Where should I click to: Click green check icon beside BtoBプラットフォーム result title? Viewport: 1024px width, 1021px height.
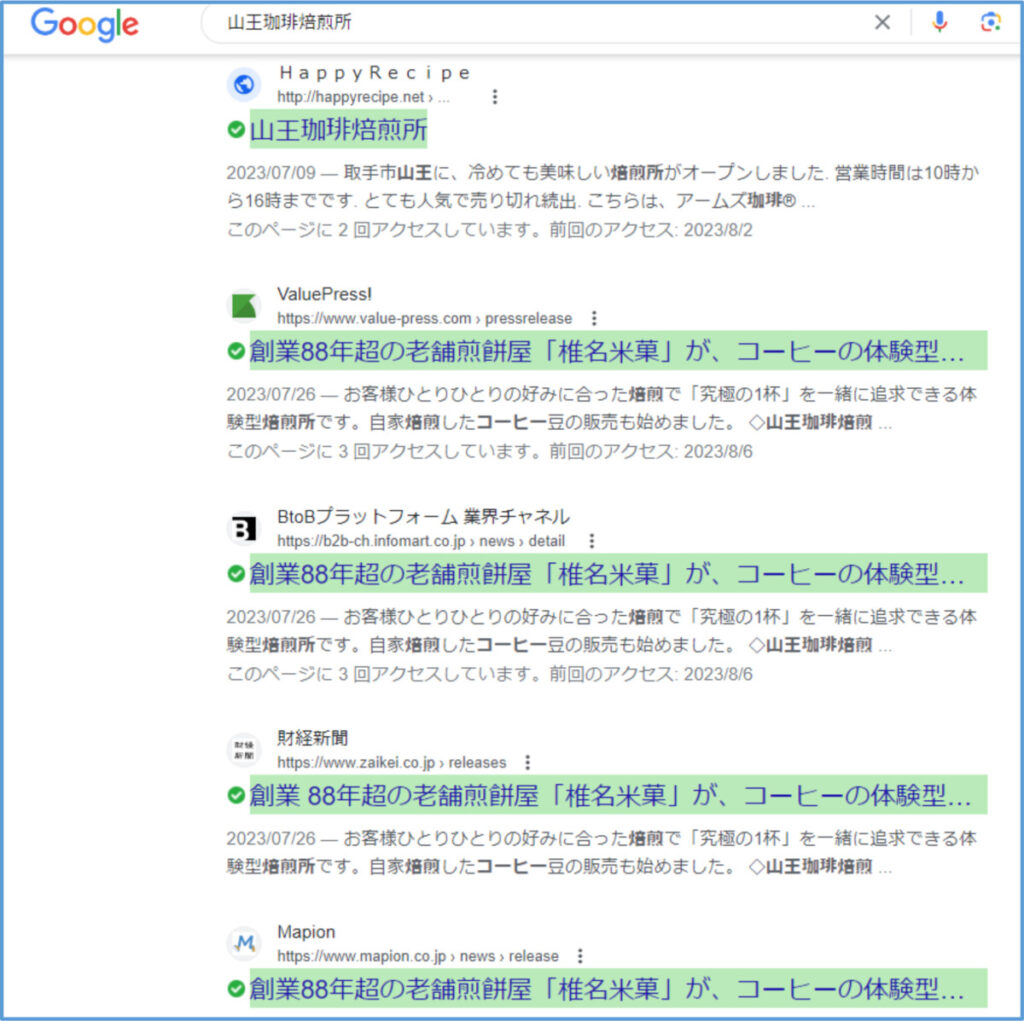point(236,574)
